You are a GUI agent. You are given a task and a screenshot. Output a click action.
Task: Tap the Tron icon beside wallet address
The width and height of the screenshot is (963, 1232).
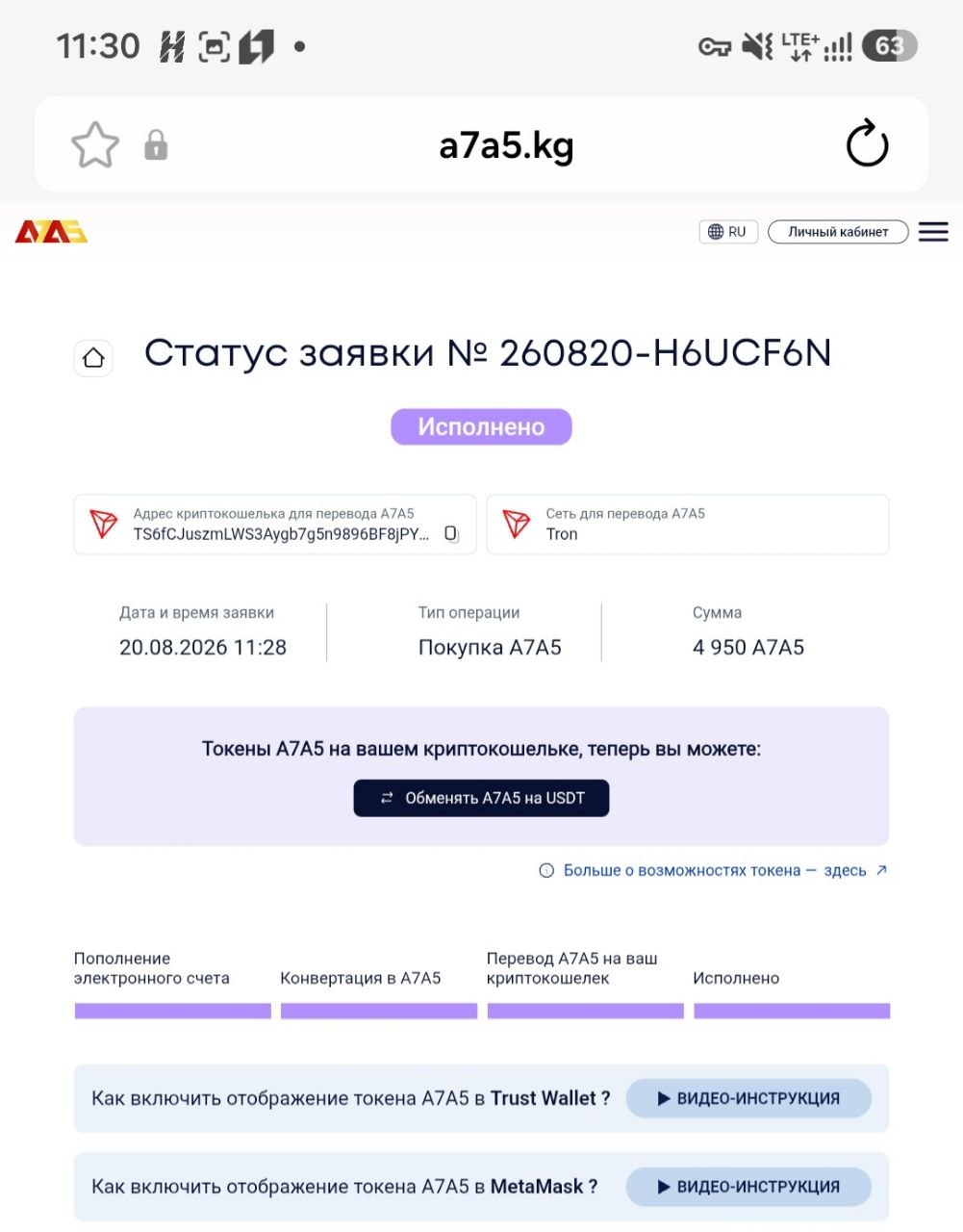pyautogui.click(x=104, y=525)
